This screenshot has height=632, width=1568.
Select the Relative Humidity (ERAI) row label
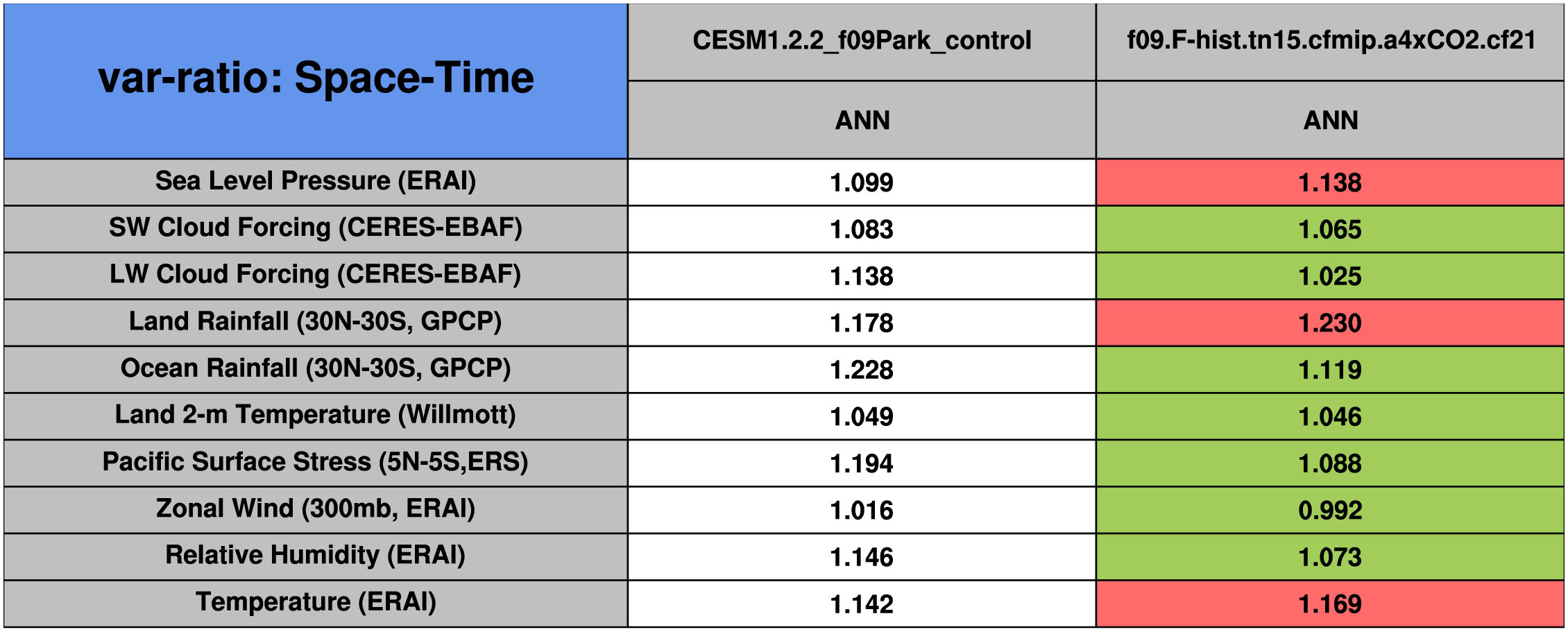pos(316,556)
